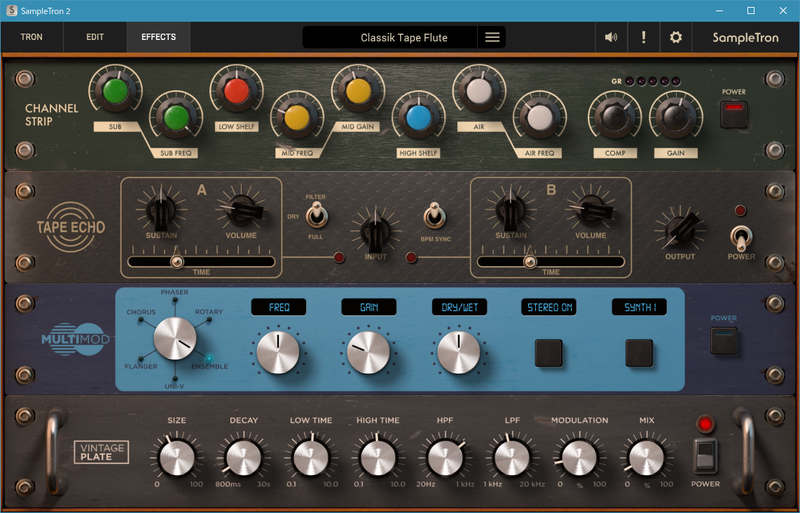The height and width of the screenshot is (513, 800).
Task: Click the Tape Echo A TIME slider handle
Action: [x=177, y=261]
